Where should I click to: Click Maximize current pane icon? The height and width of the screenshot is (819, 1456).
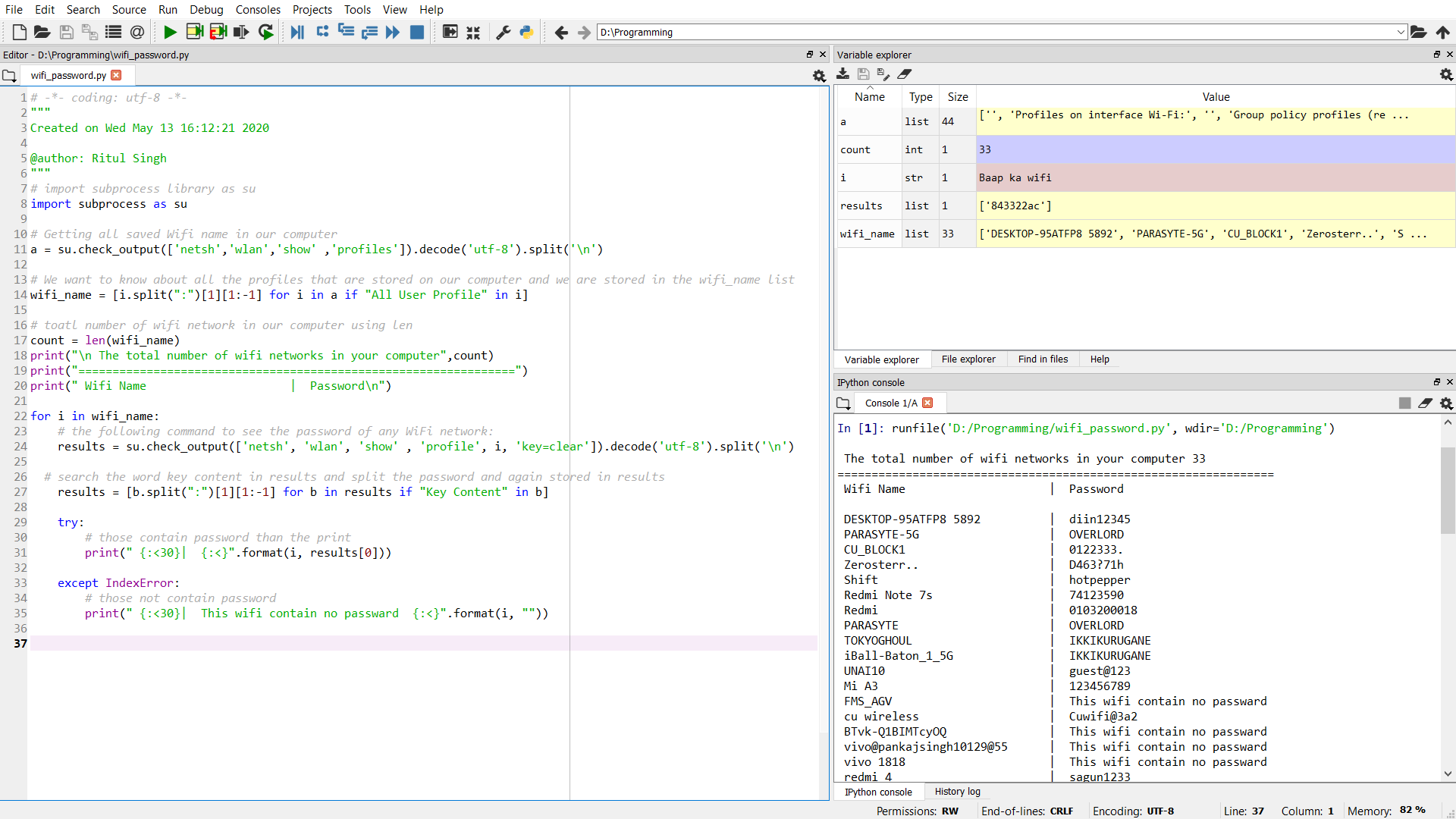(x=450, y=32)
